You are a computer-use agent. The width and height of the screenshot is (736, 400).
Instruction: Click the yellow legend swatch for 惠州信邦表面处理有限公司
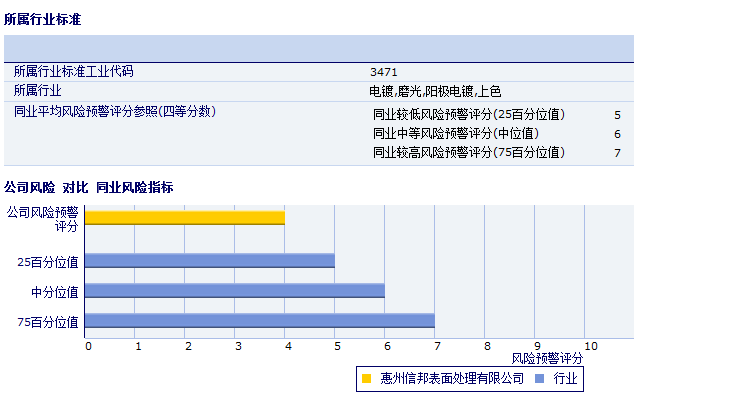pyautogui.click(x=366, y=379)
